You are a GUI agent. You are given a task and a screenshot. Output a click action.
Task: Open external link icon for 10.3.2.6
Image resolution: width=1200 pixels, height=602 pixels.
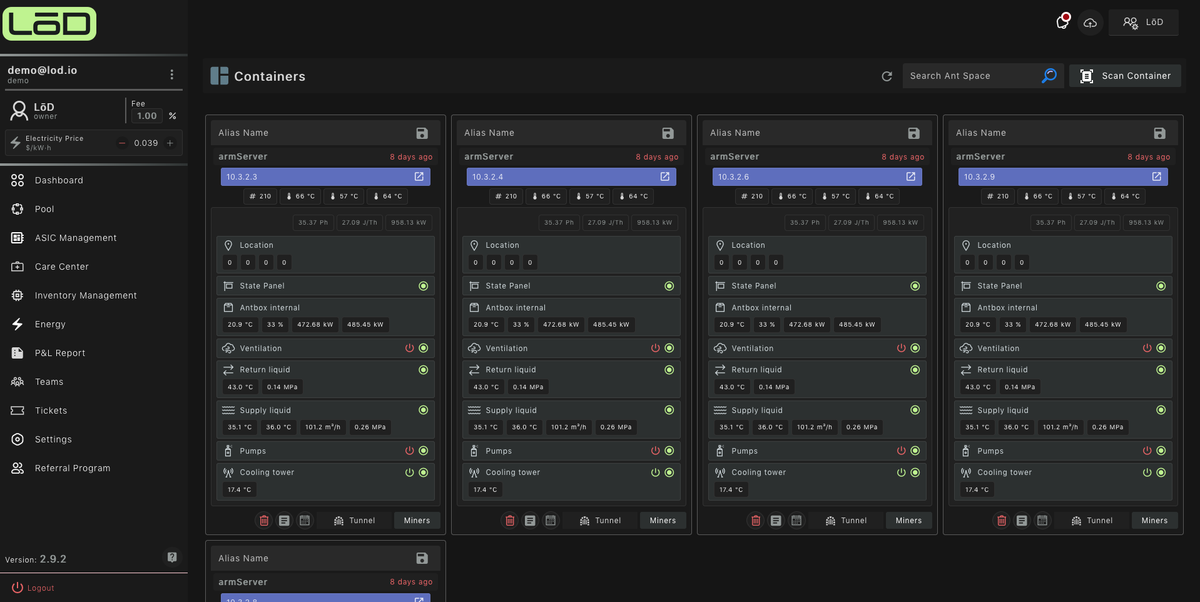pyautogui.click(x=911, y=176)
